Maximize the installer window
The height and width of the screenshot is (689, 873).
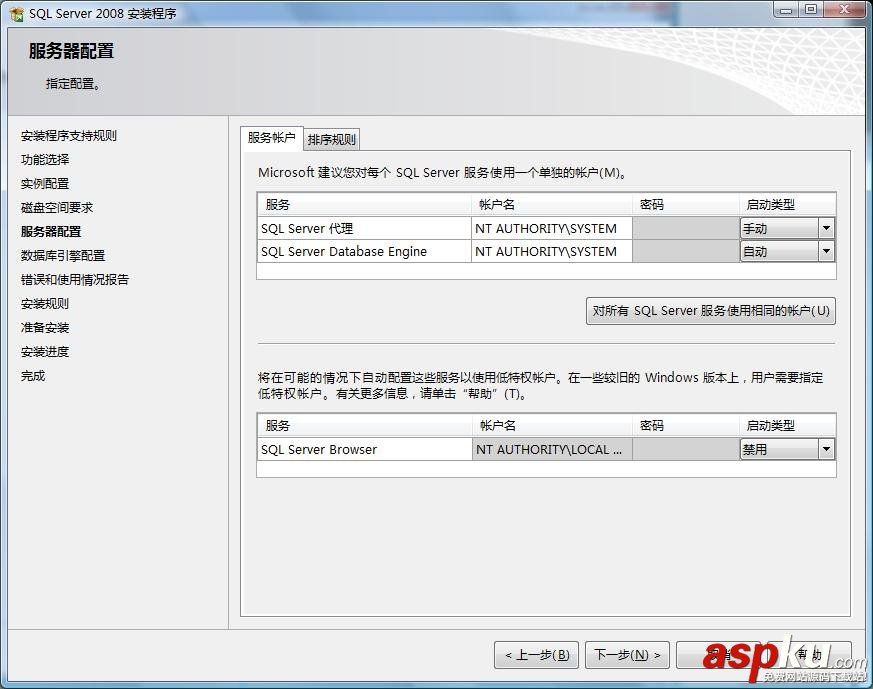pyautogui.click(x=811, y=10)
